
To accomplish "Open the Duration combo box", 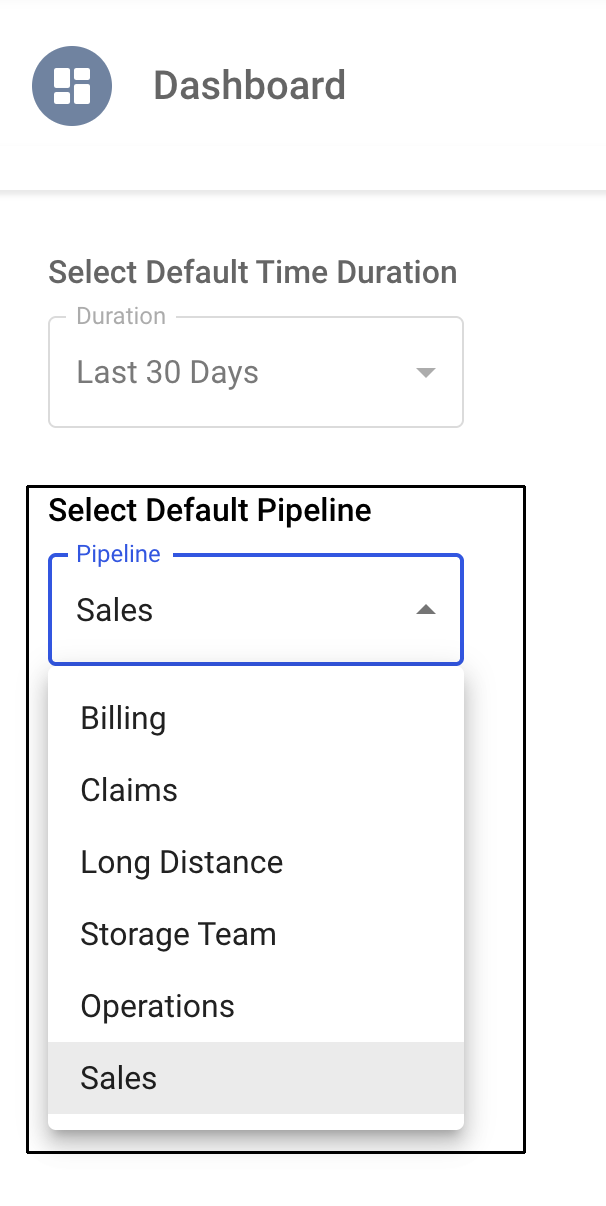I will 255,373.
